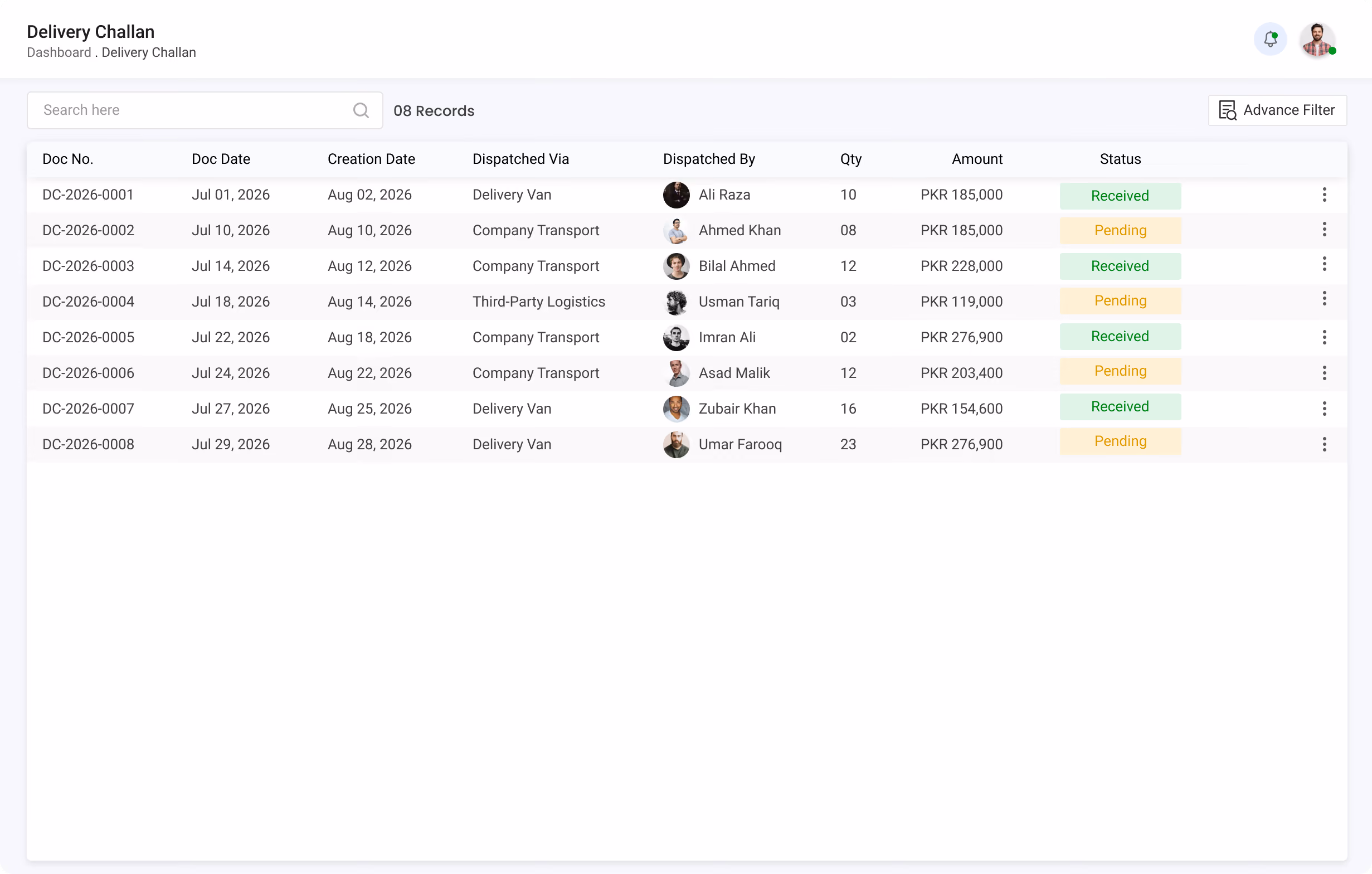Sort by Dispatched By column header
Viewport: 1372px width, 874px height.
709,159
